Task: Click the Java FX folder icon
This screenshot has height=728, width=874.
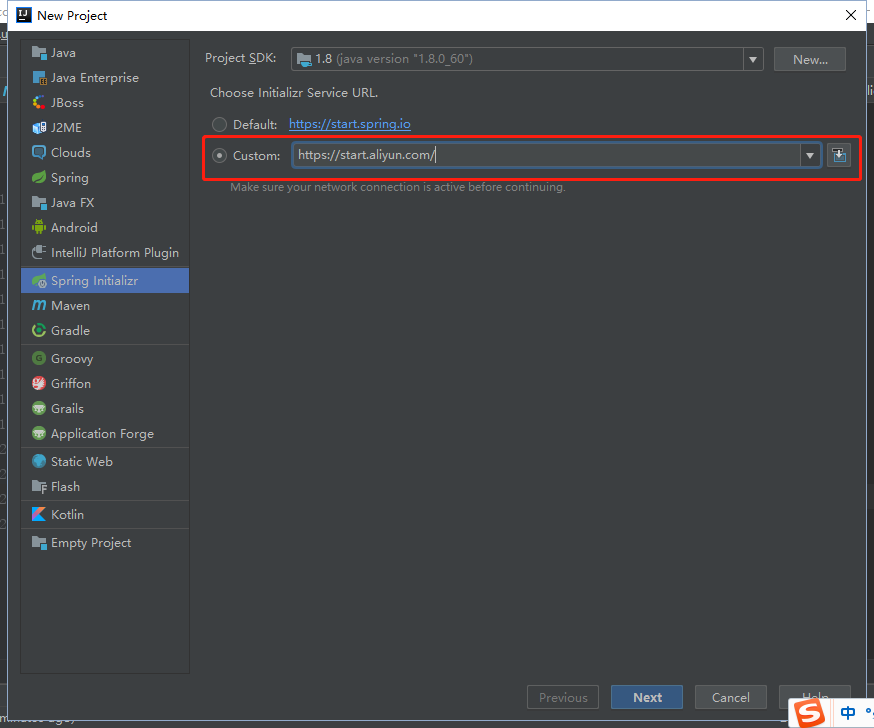Action: (x=39, y=202)
